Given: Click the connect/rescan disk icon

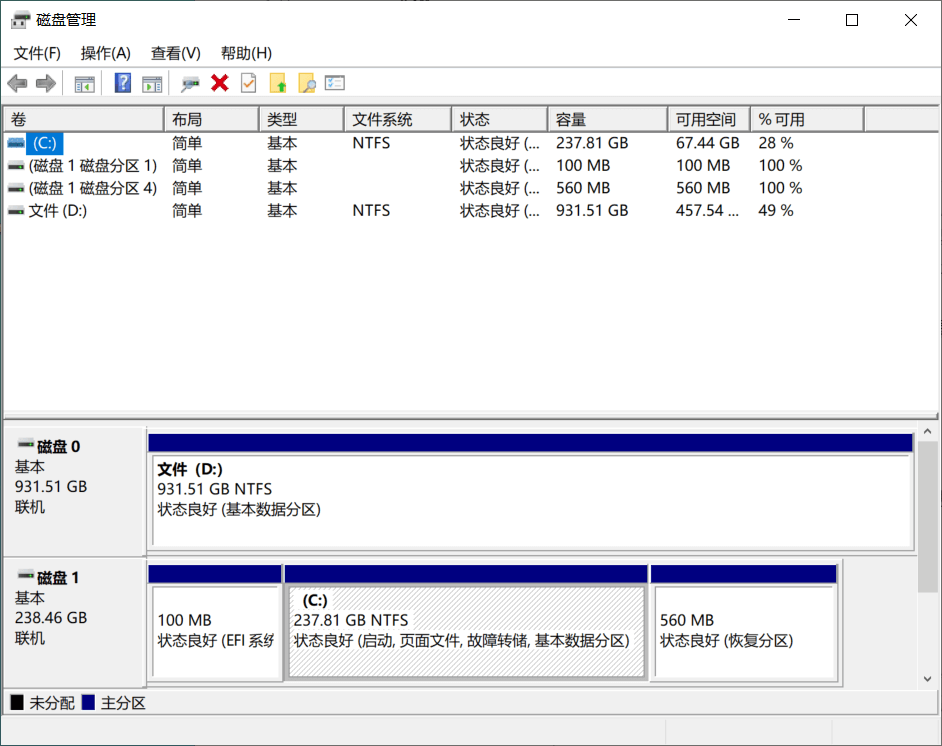Looking at the screenshot, I should (190, 84).
